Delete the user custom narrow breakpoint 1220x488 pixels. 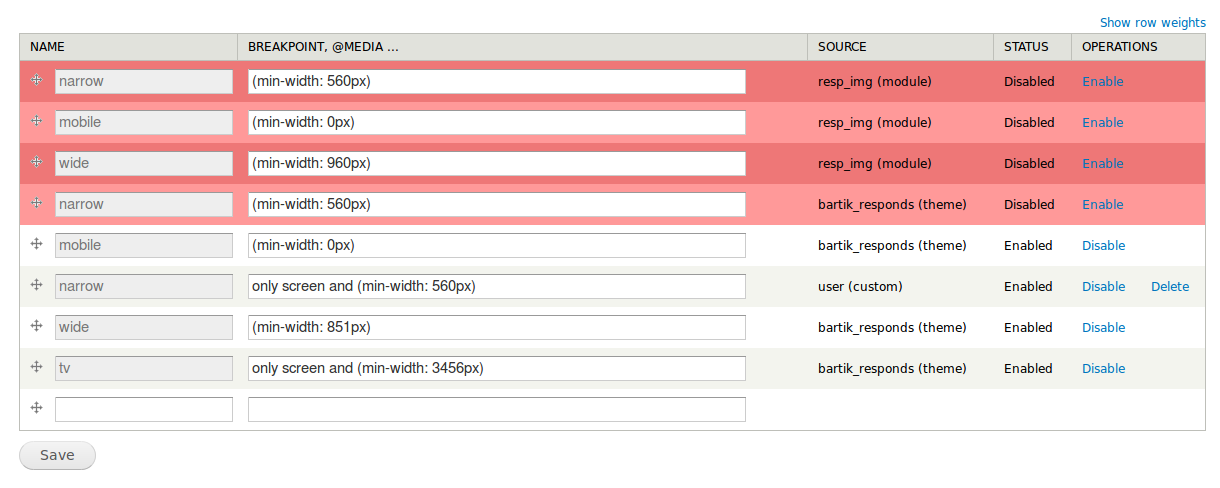tap(1170, 287)
